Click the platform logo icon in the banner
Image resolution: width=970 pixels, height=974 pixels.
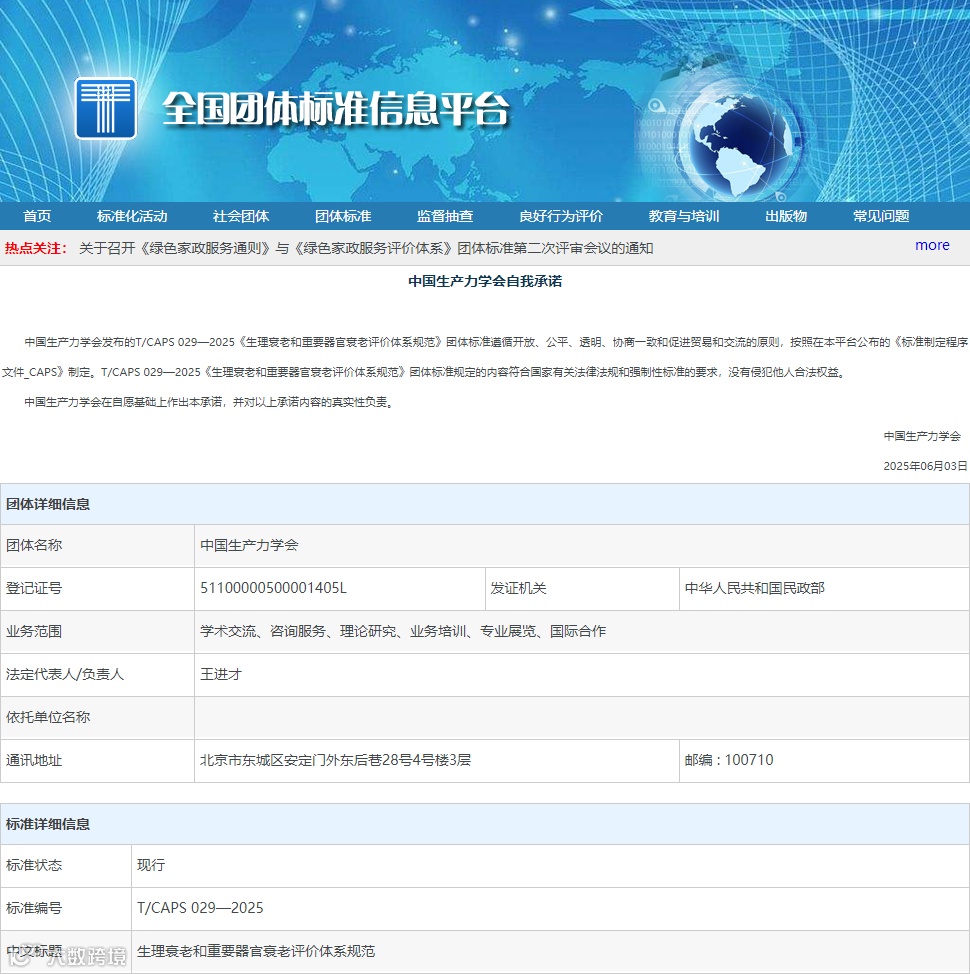[106, 108]
